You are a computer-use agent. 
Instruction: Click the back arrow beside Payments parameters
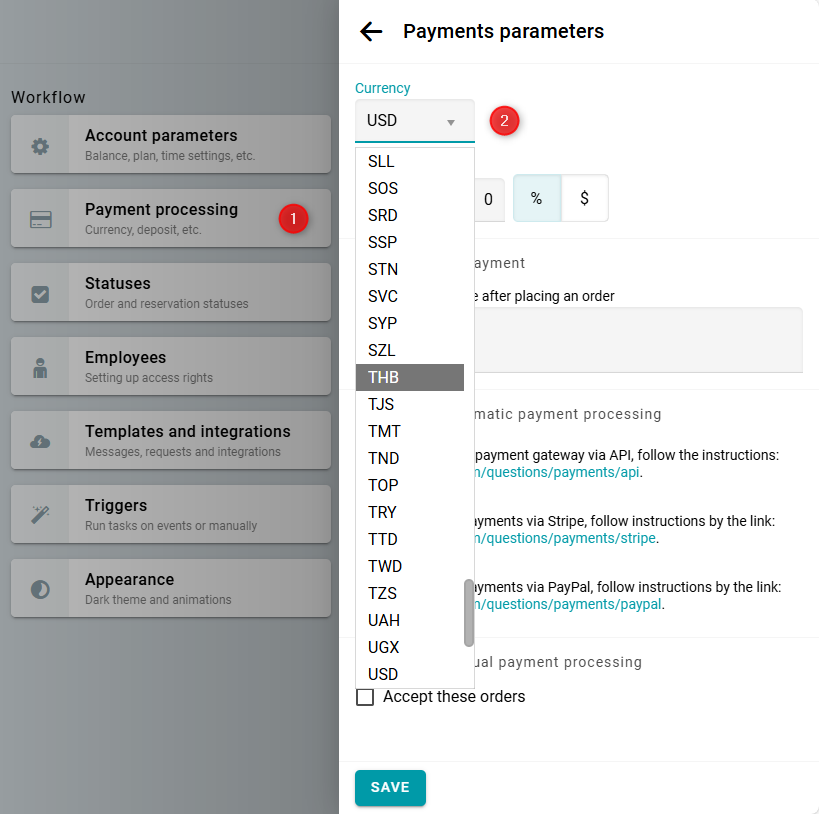(371, 31)
